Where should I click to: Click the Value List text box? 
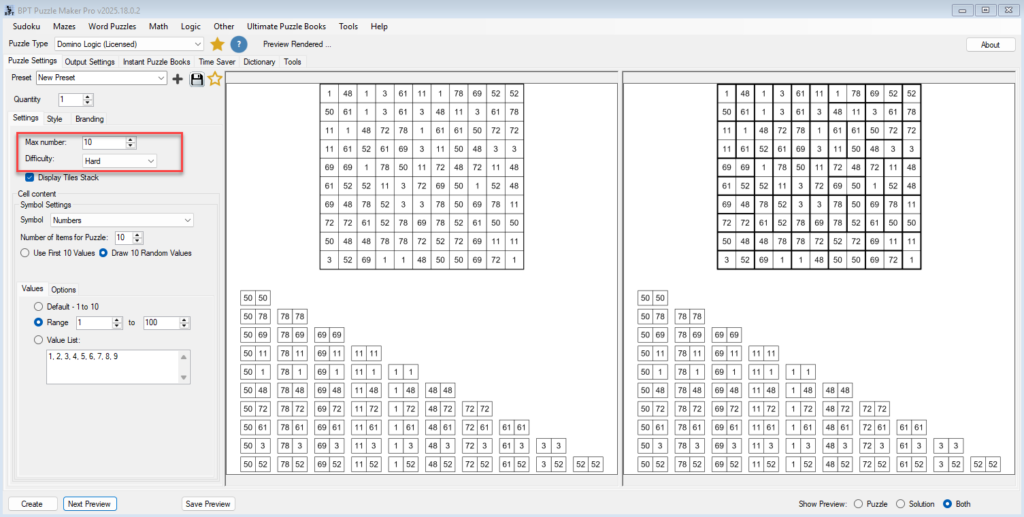(x=112, y=365)
